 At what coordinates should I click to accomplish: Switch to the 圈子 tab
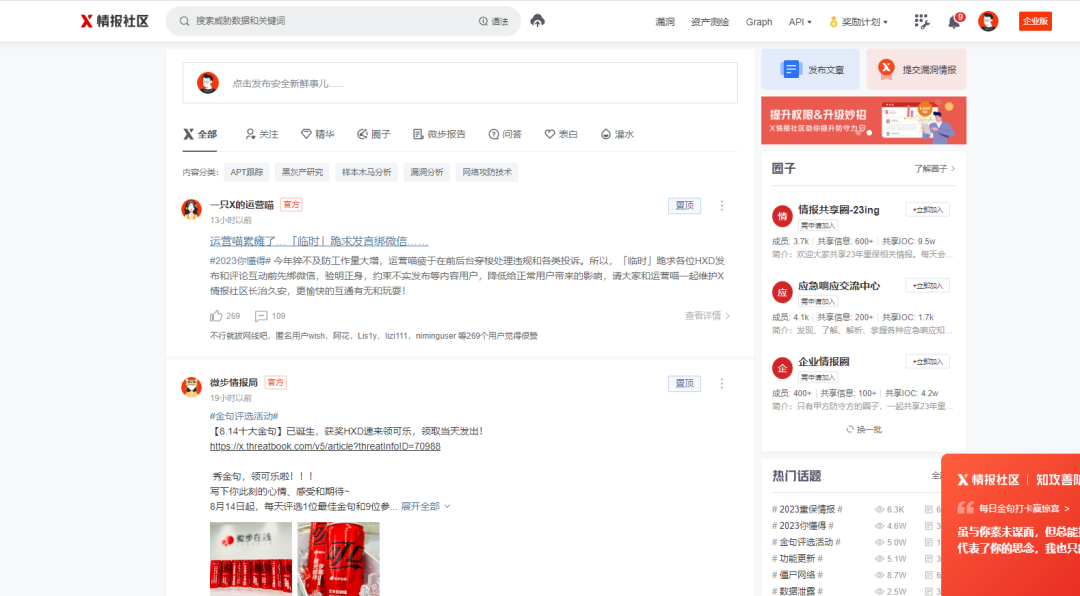click(x=373, y=134)
